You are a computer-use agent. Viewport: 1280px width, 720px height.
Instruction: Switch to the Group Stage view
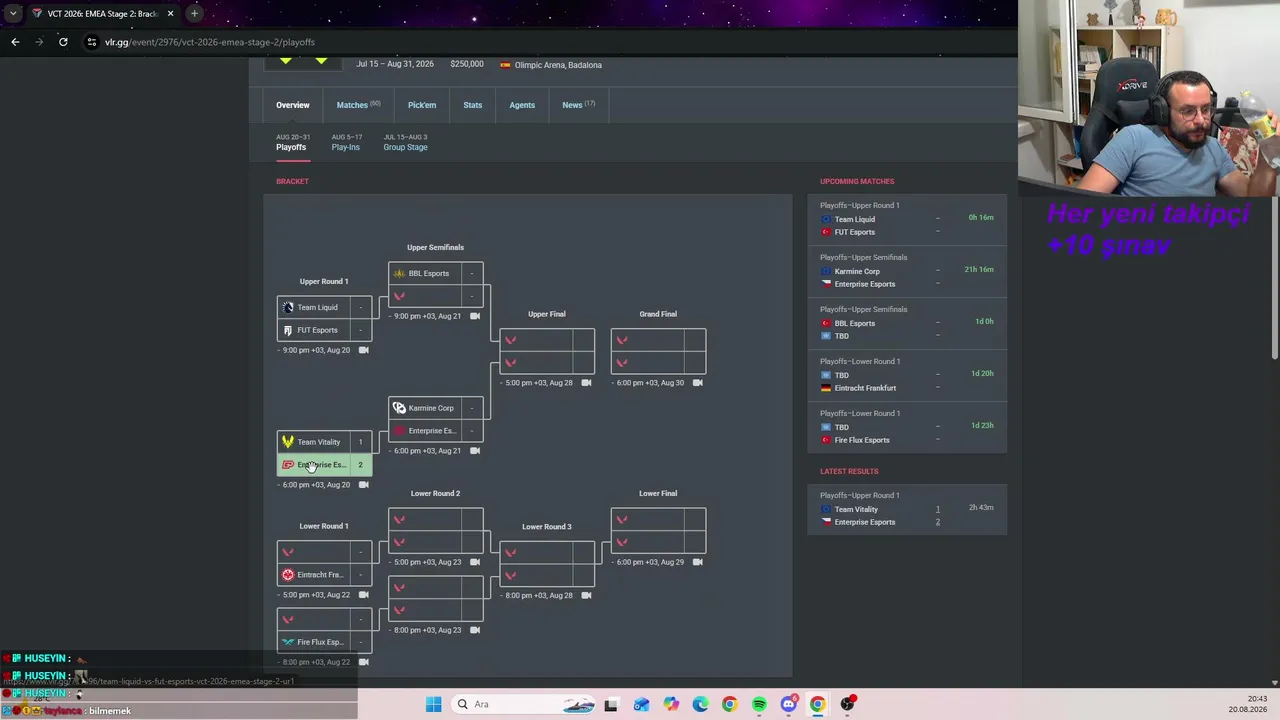[405, 142]
